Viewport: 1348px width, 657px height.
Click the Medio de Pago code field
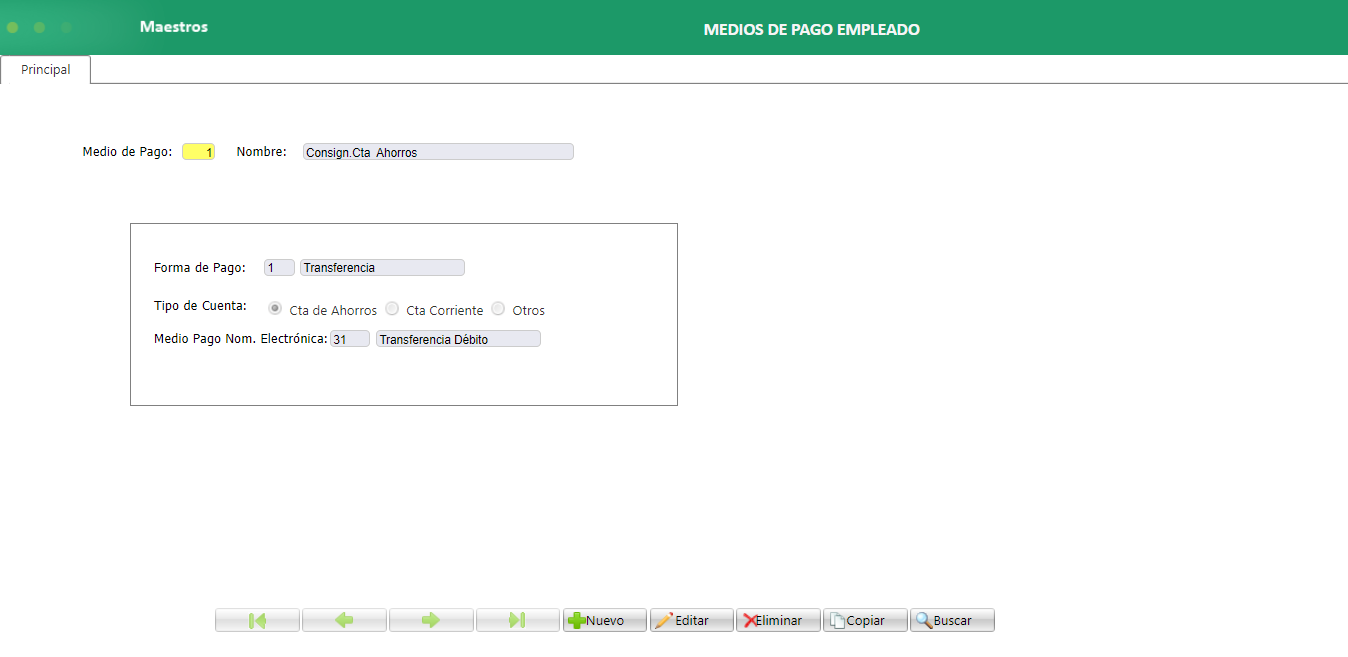tap(198, 152)
